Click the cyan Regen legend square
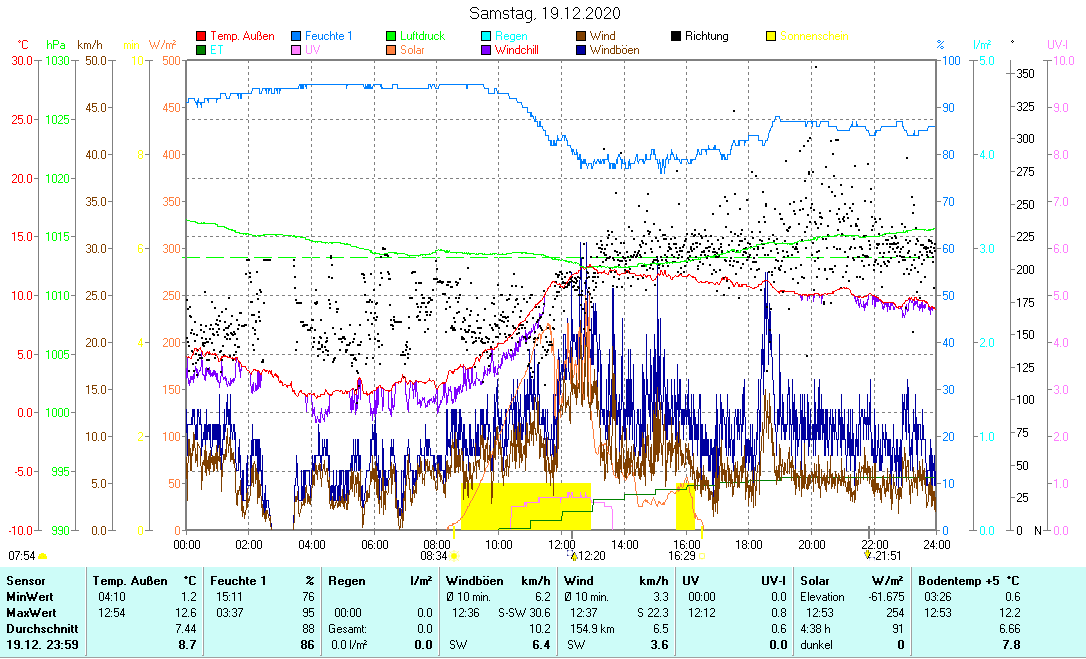 486,37
